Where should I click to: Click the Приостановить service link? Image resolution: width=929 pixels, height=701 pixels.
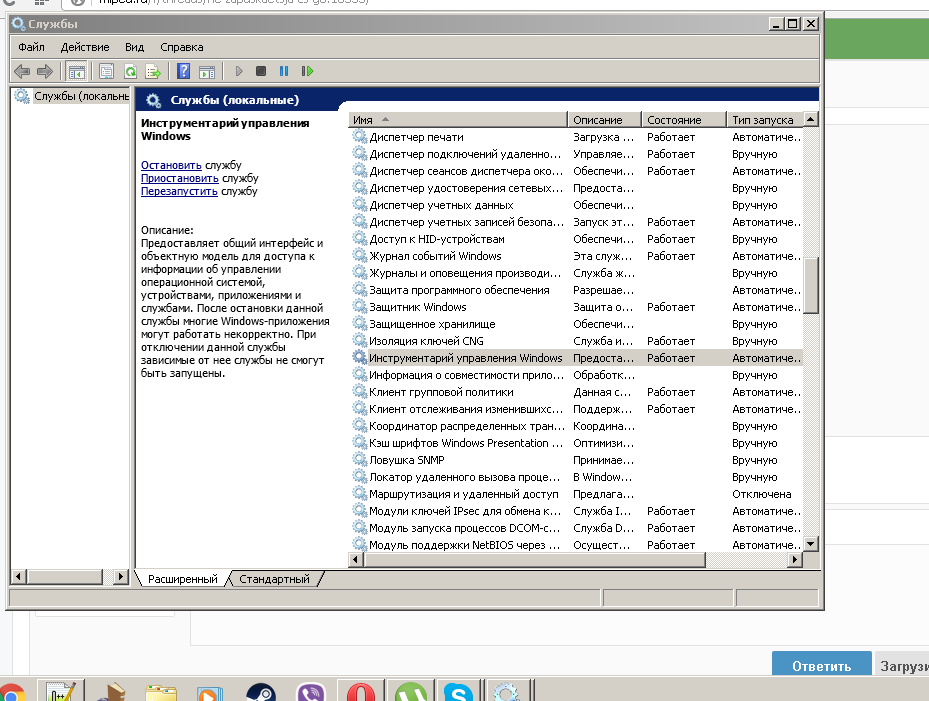pos(180,178)
